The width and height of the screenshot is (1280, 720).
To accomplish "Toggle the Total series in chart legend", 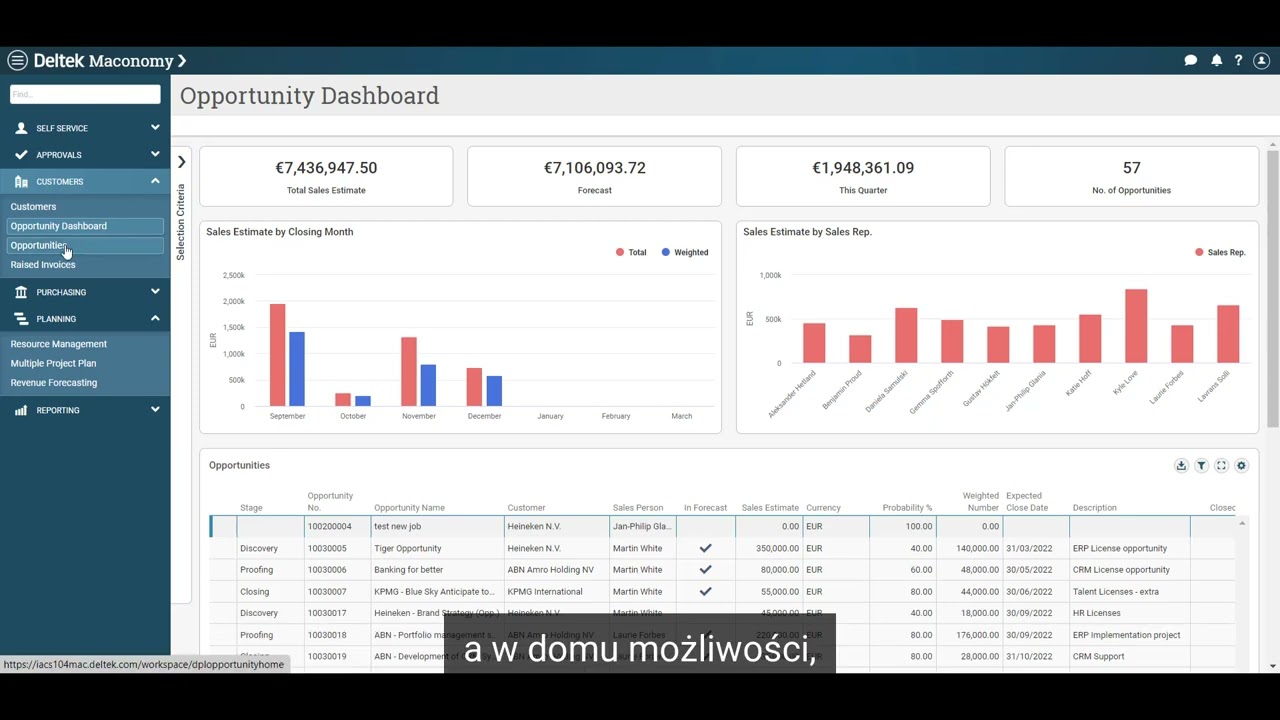I will click(631, 253).
